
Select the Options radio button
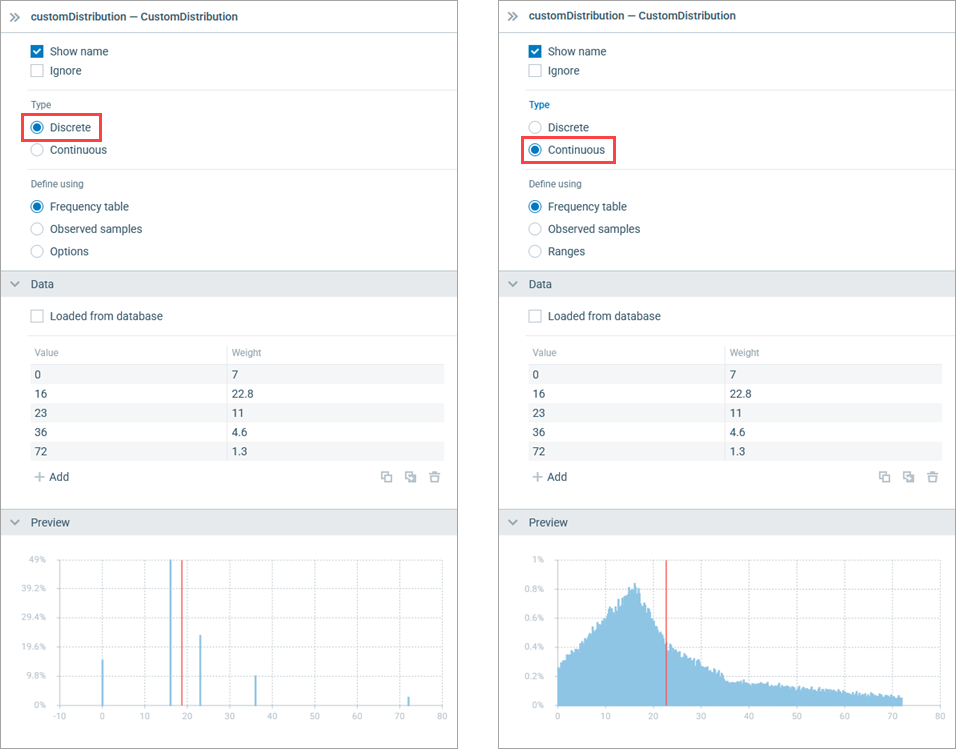click(x=38, y=252)
